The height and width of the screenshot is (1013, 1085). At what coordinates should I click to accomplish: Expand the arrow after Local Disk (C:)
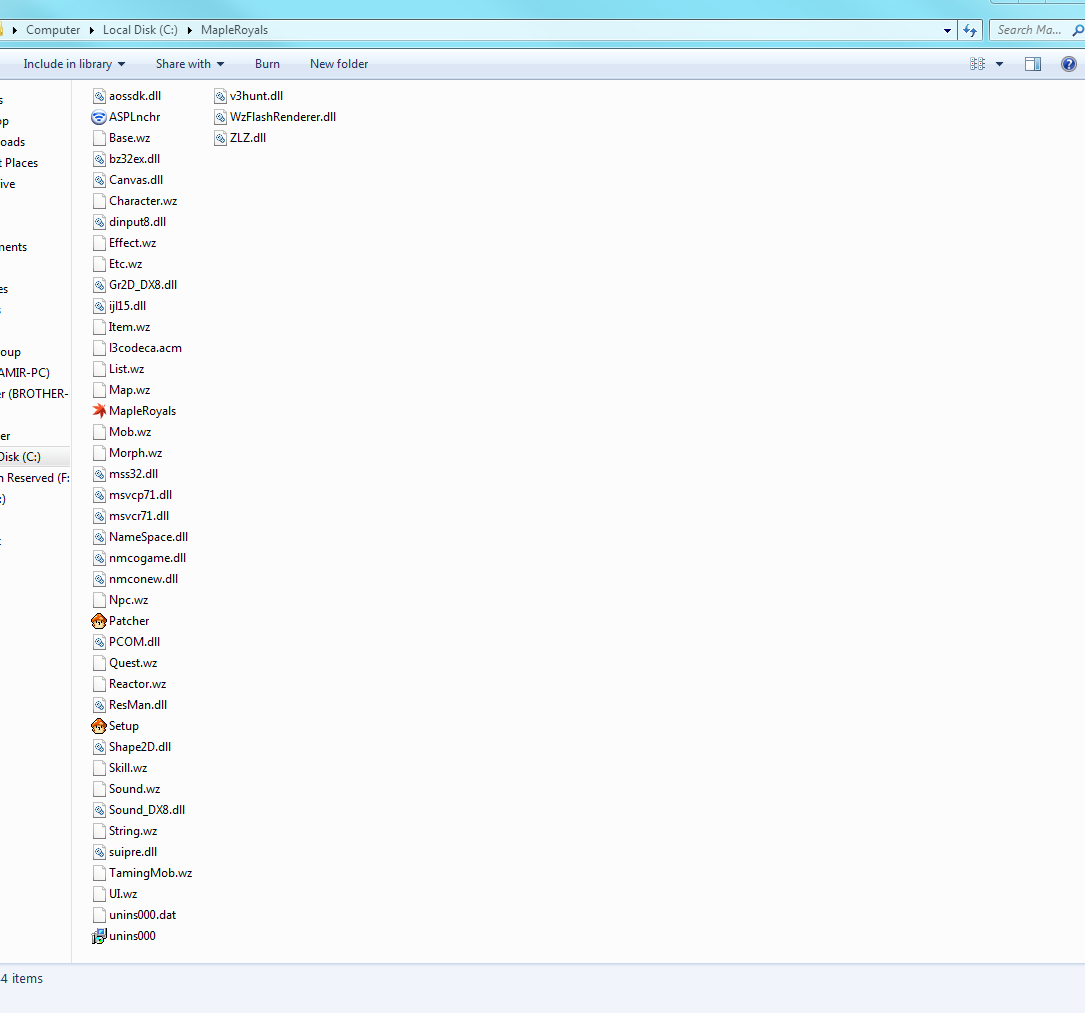click(x=189, y=30)
